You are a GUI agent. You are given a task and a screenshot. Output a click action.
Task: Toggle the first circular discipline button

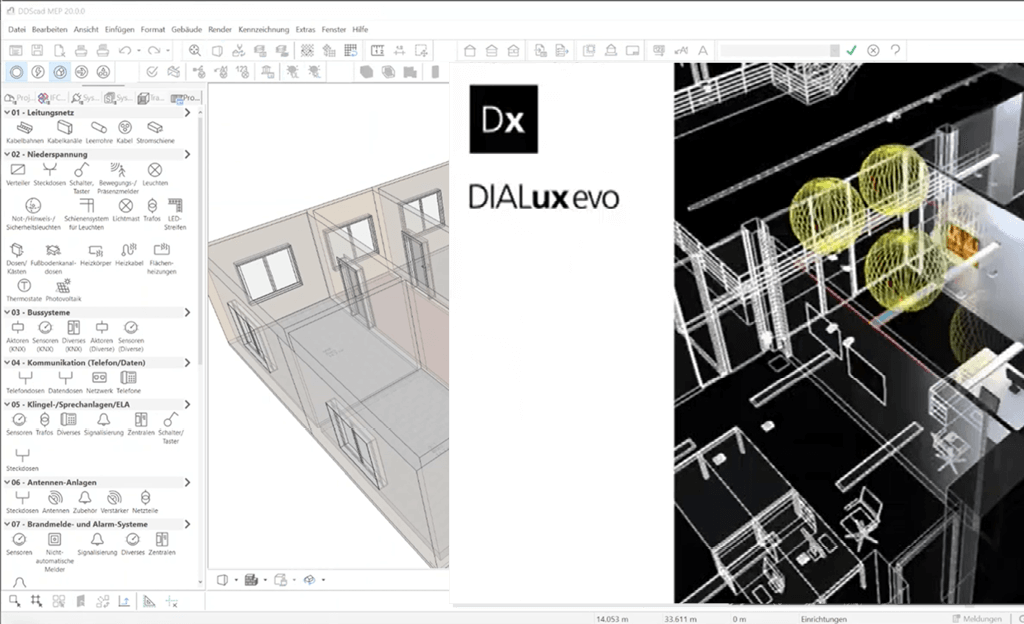click(16, 72)
